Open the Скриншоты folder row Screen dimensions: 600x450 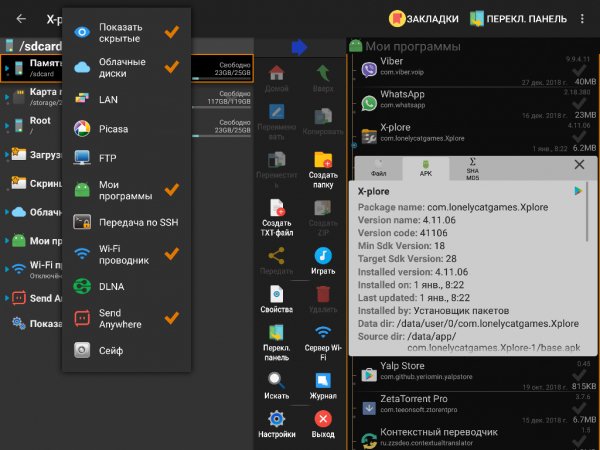31,183
